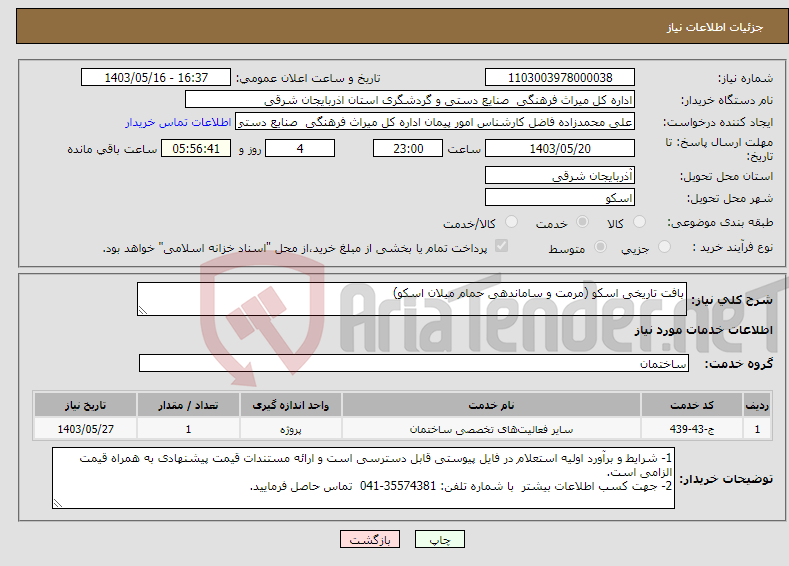Click the چاپ print button
Image resolution: width=789 pixels, height=566 pixels.
point(440,539)
